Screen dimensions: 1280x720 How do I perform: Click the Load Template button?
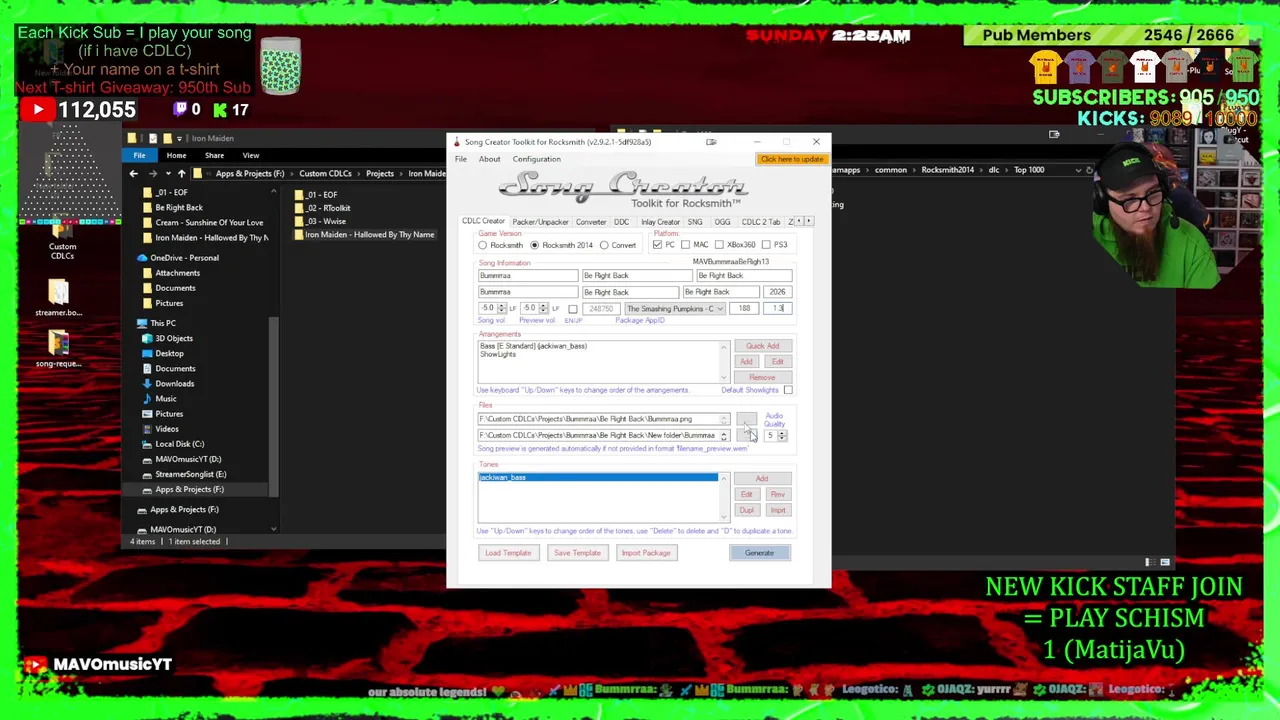508,553
